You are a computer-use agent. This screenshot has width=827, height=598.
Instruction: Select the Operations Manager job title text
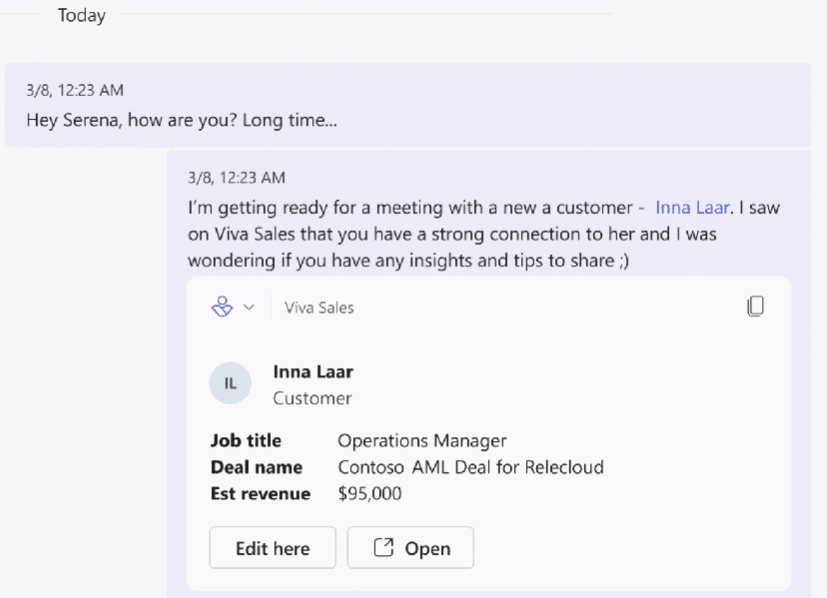pos(421,440)
